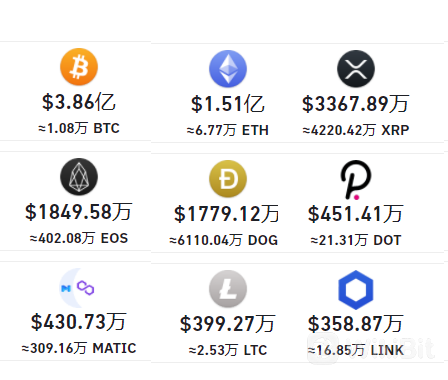This screenshot has width=448, height=380.
Task: Open the ≈309.16万 MATIC quantity text
Action: [79, 348]
